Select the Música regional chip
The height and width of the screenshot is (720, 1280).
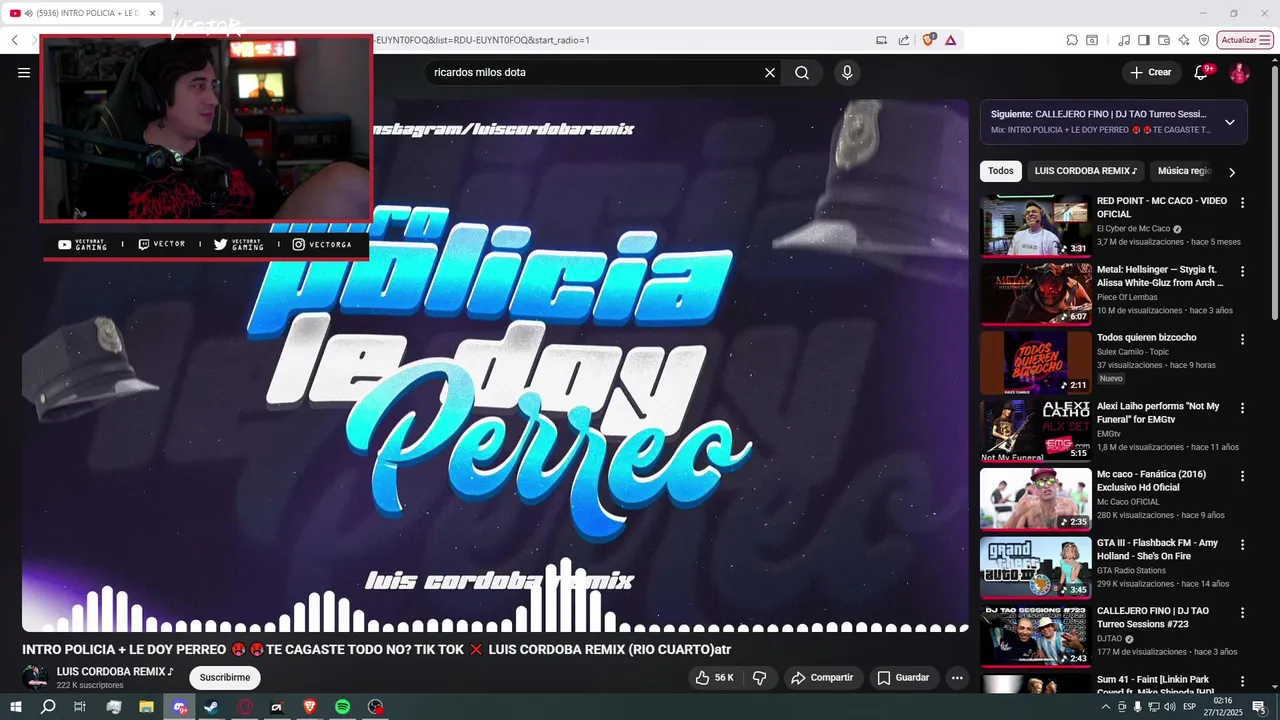click(x=1184, y=171)
